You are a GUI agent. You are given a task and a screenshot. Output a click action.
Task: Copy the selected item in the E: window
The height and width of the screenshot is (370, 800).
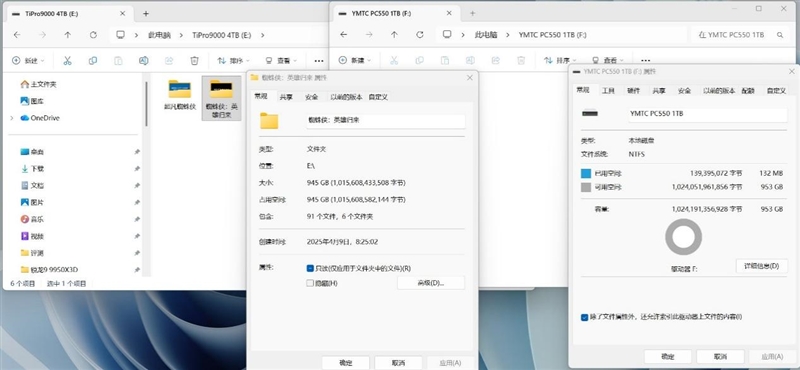tap(93, 61)
